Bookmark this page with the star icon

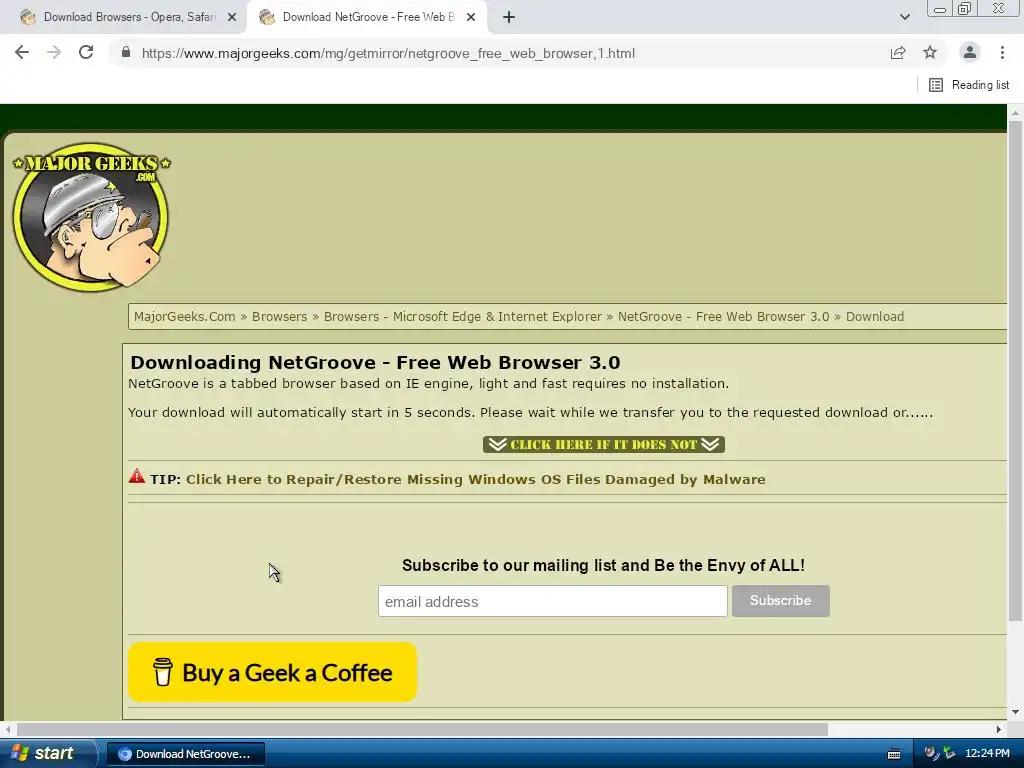coord(930,53)
